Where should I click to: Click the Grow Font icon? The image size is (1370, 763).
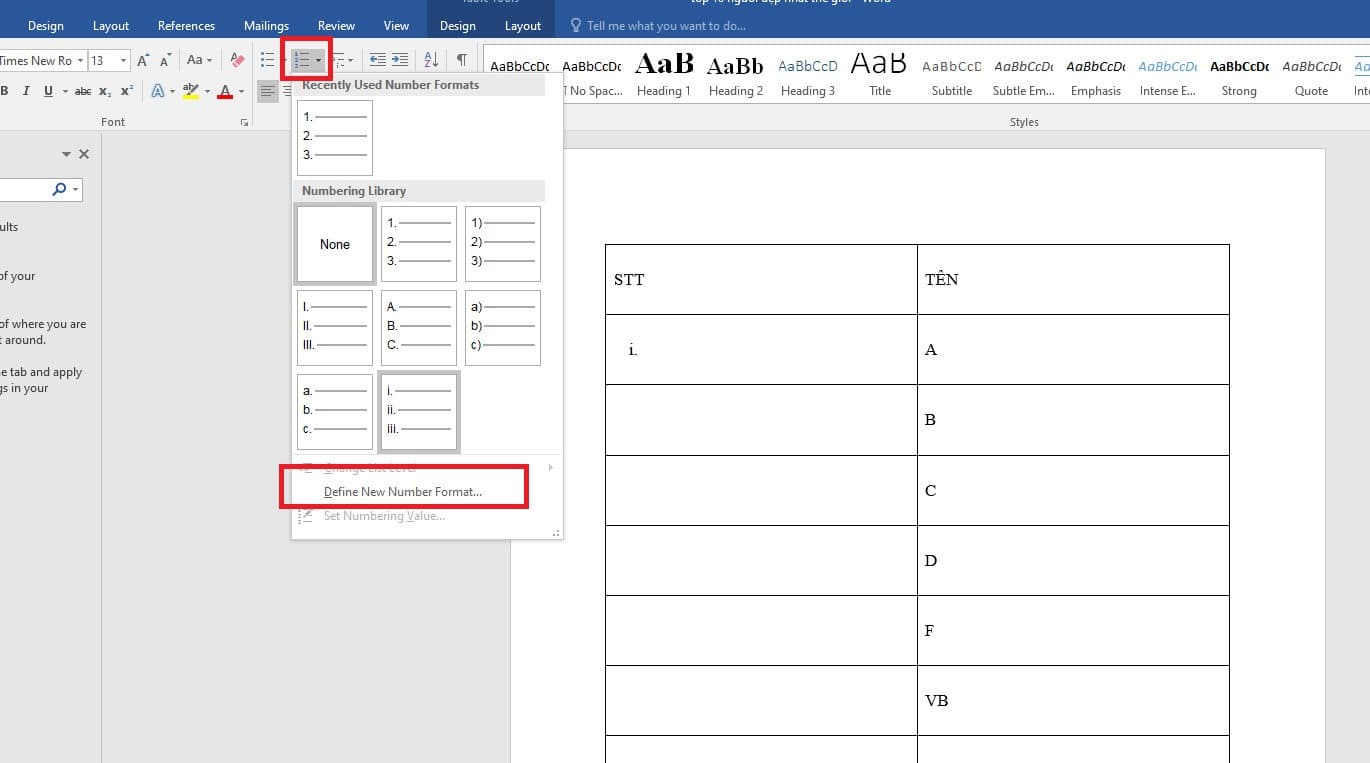[143, 60]
